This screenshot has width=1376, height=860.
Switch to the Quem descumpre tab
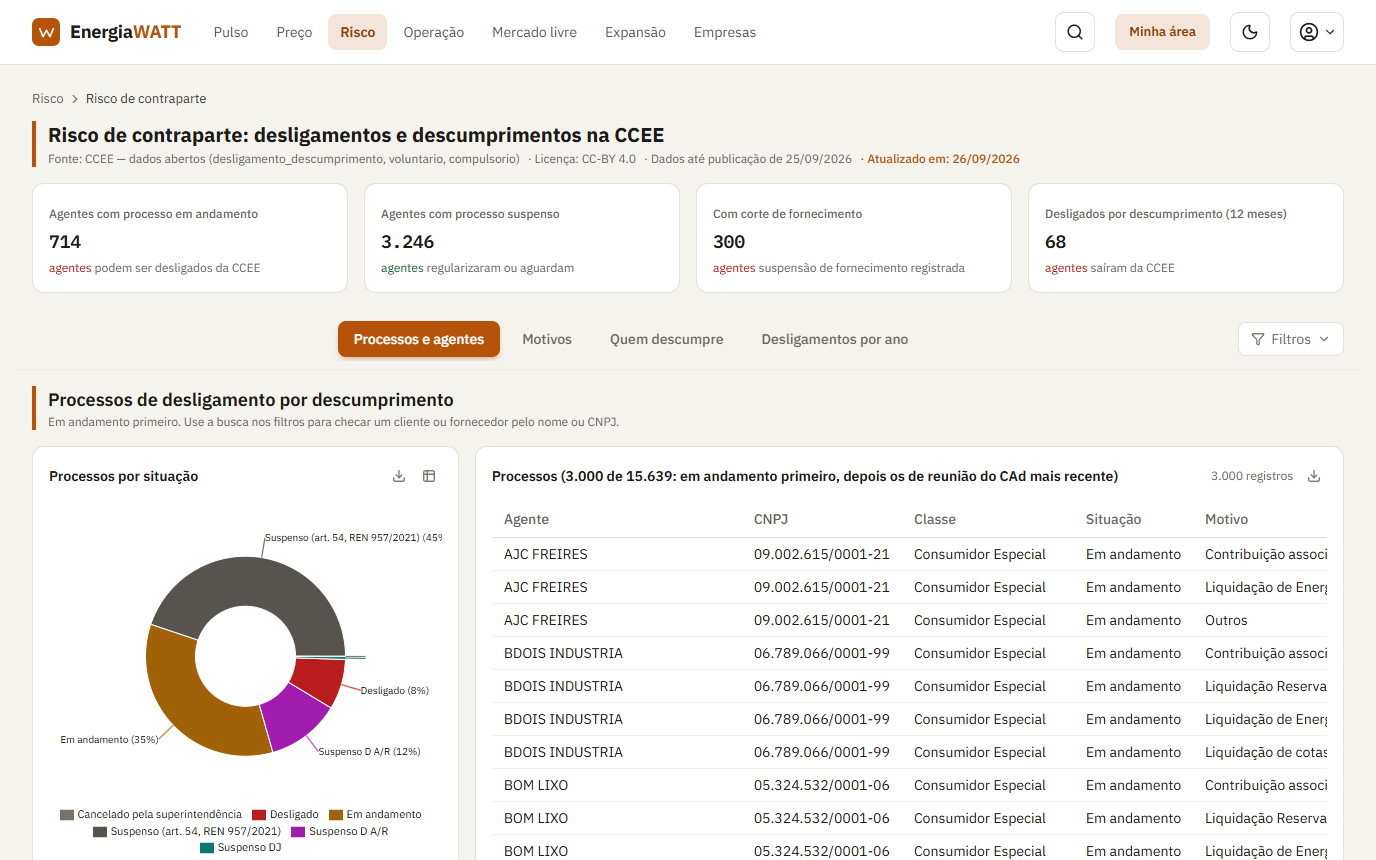[667, 339]
